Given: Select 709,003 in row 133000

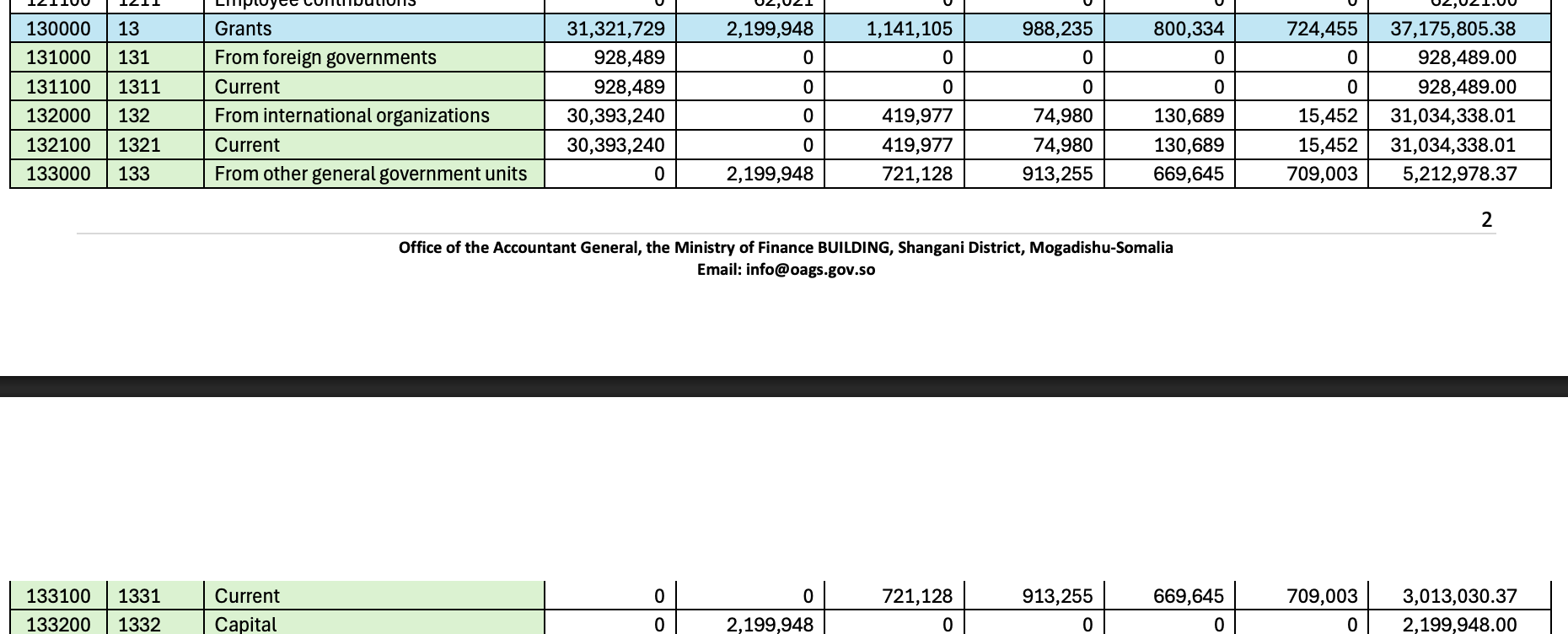Looking at the screenshot, I should point(1322,174).
